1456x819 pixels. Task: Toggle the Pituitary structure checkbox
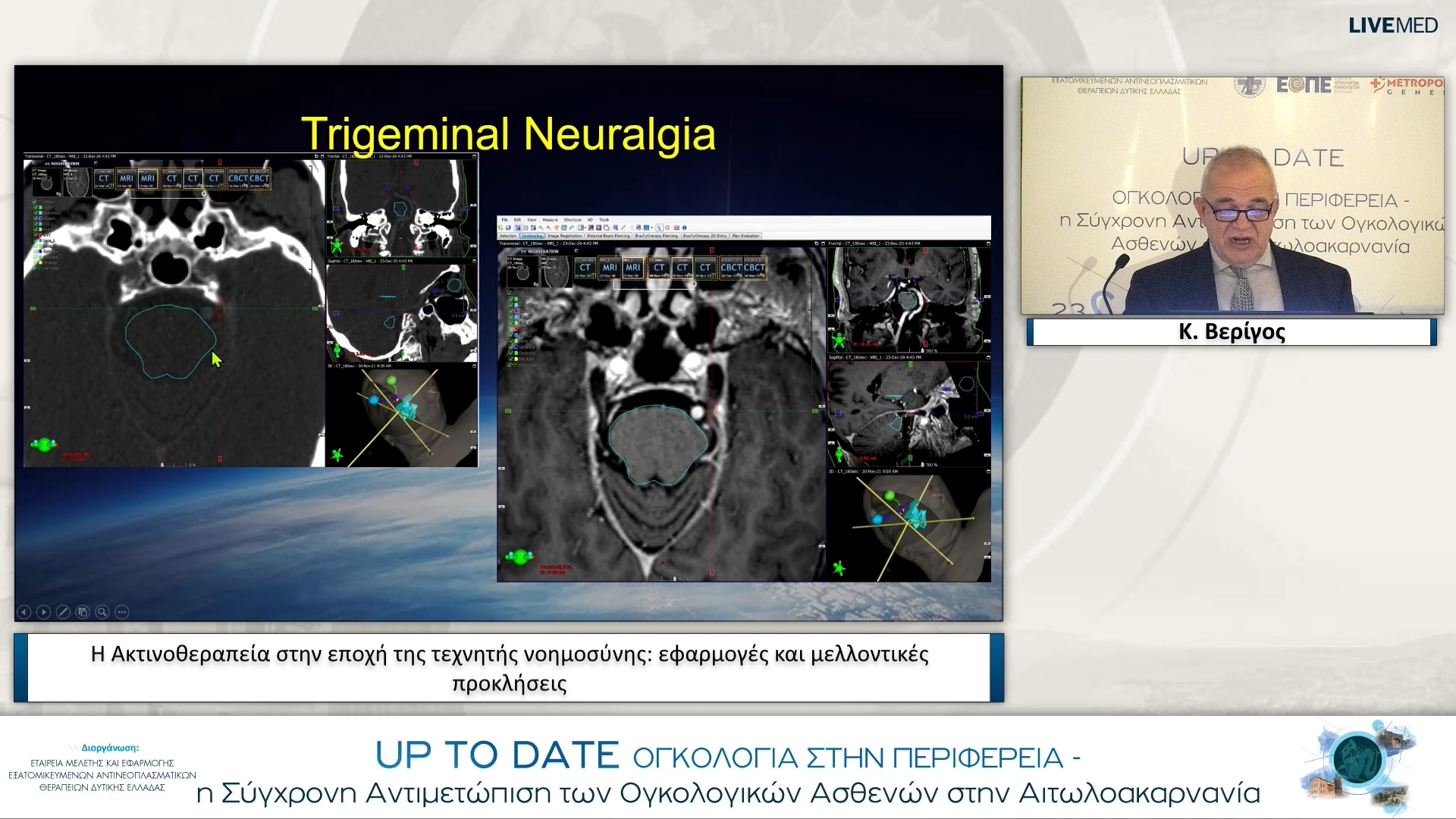(35, 262)
